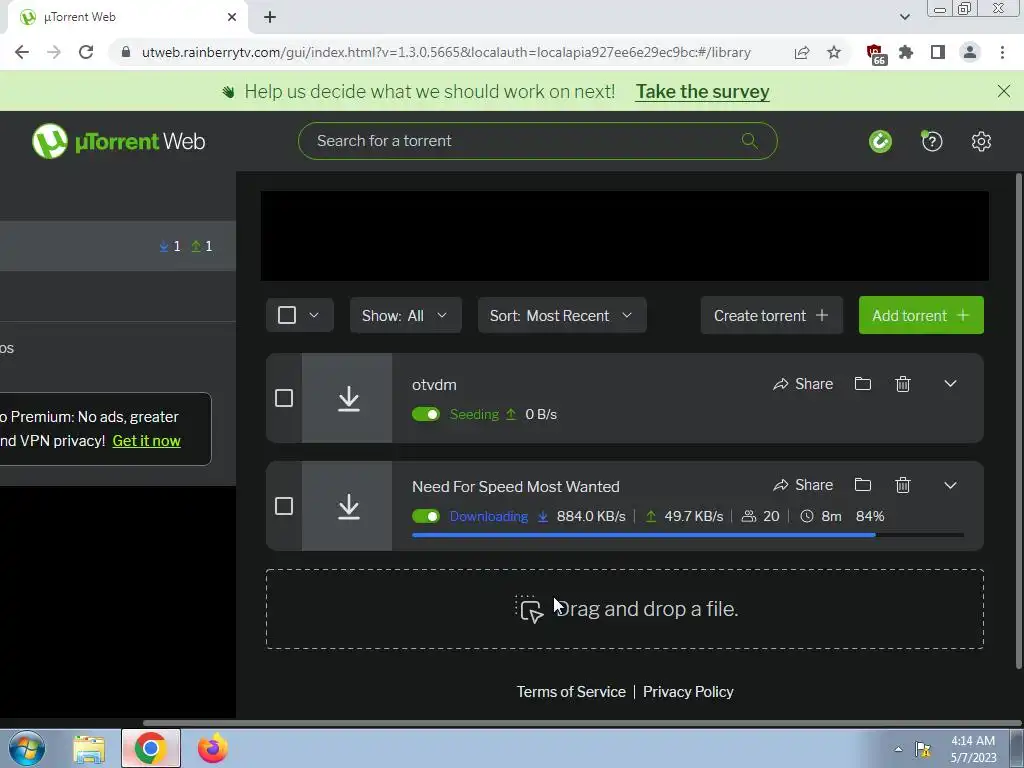The height and width of the screenshot is (768, 1024).
Task: Expand Need For Speed details chevron
Action: point(950,485)
